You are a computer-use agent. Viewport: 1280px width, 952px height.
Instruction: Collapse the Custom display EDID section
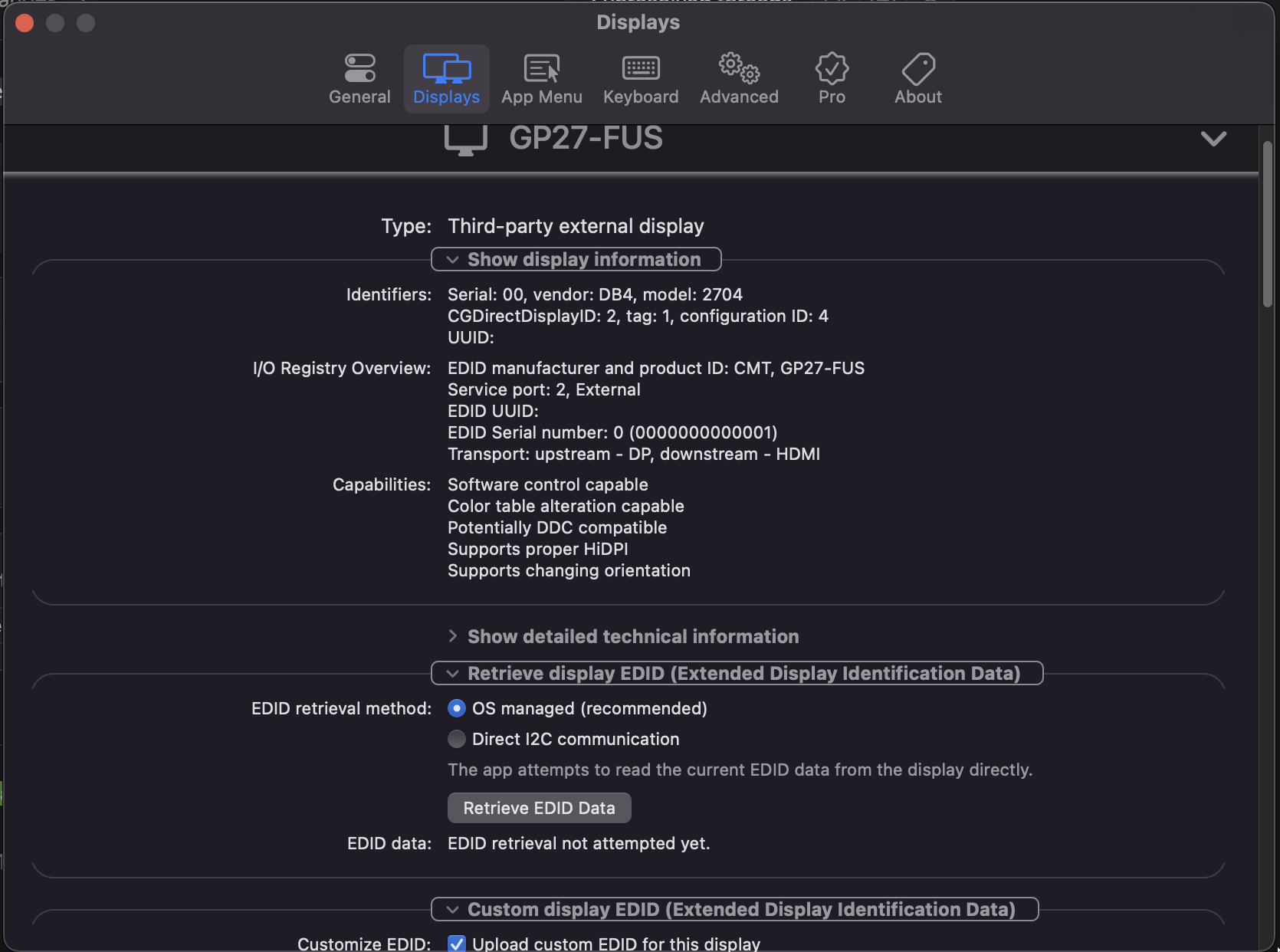[452, 910]
